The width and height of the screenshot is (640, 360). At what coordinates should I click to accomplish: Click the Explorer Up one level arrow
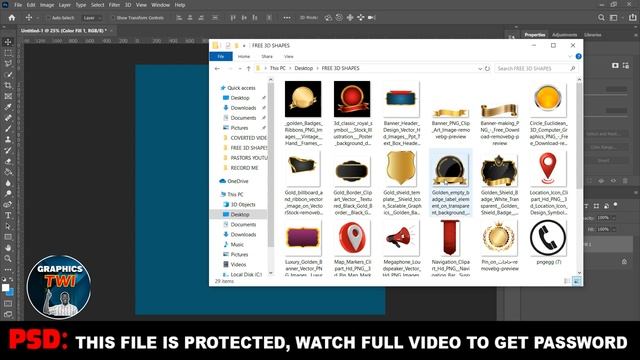[248, 69]
